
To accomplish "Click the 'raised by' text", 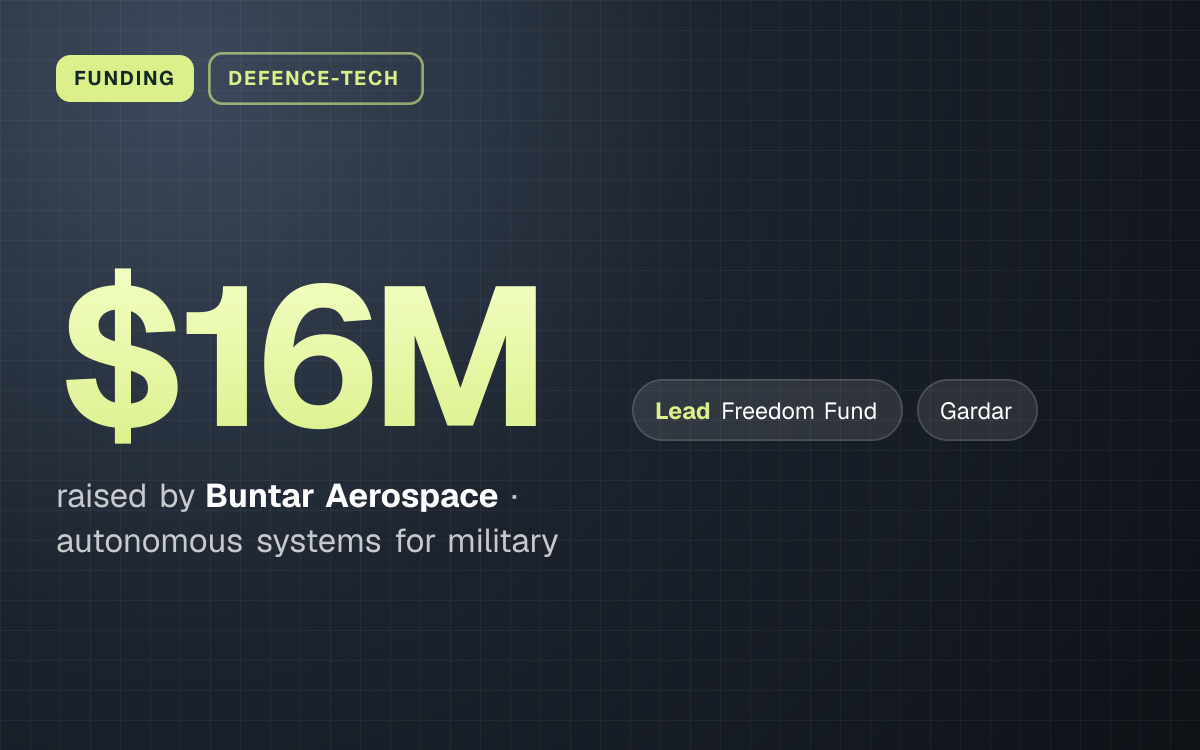I will (126, 496).
